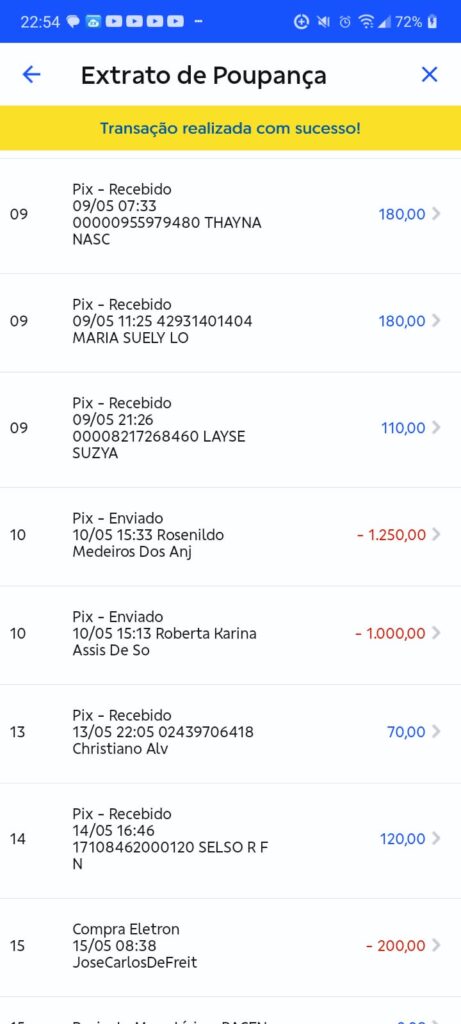Tap the Wi-Fi icon in the status bar
Viewport: 461px width, 1024px height.
pyautogui.click(x=366, y=22)
